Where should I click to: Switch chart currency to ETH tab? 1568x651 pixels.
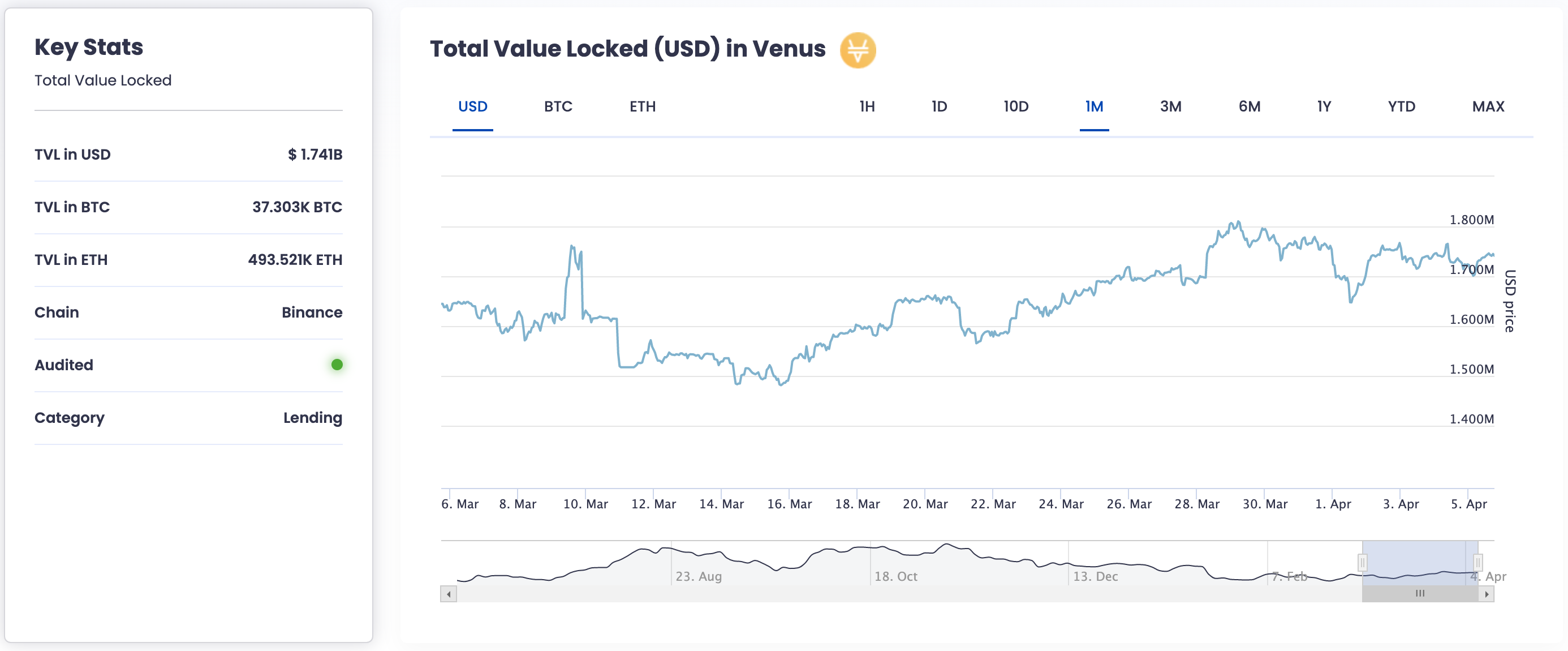click(x=642, y=106)
